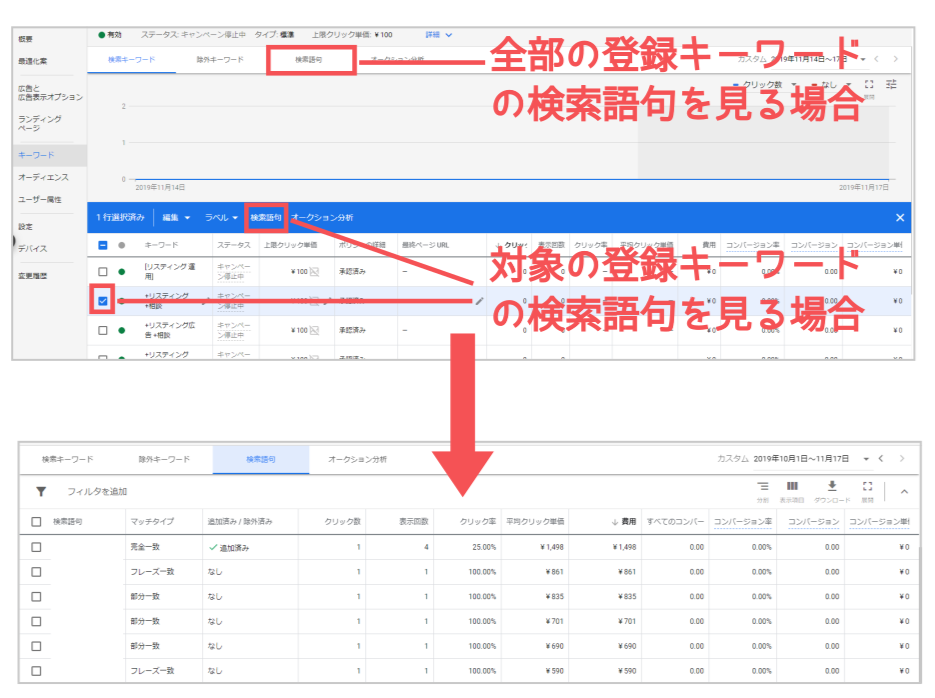Open the 検索語句 tab in the upper panel
935x698 pixels.
pos(309,60)
